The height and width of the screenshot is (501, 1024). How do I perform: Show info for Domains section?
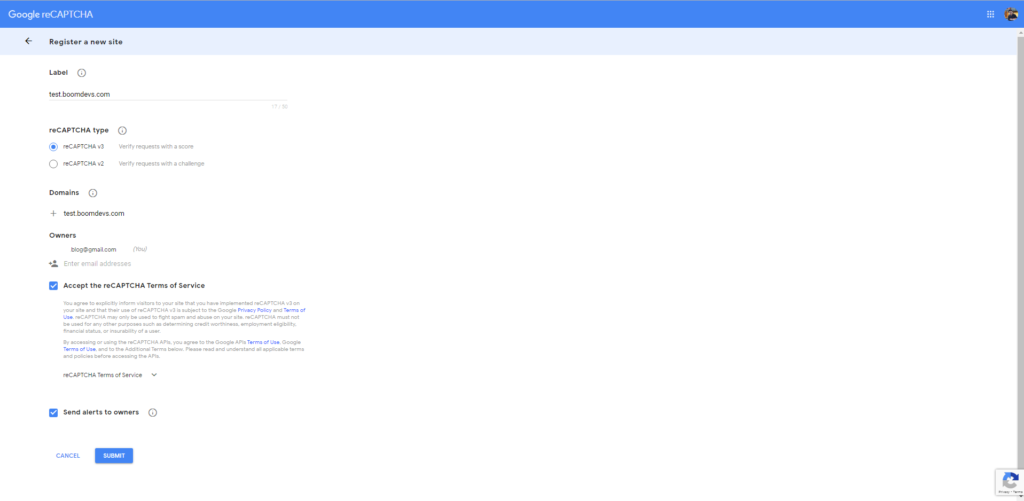pyautogui.click(x=93, y=193)
